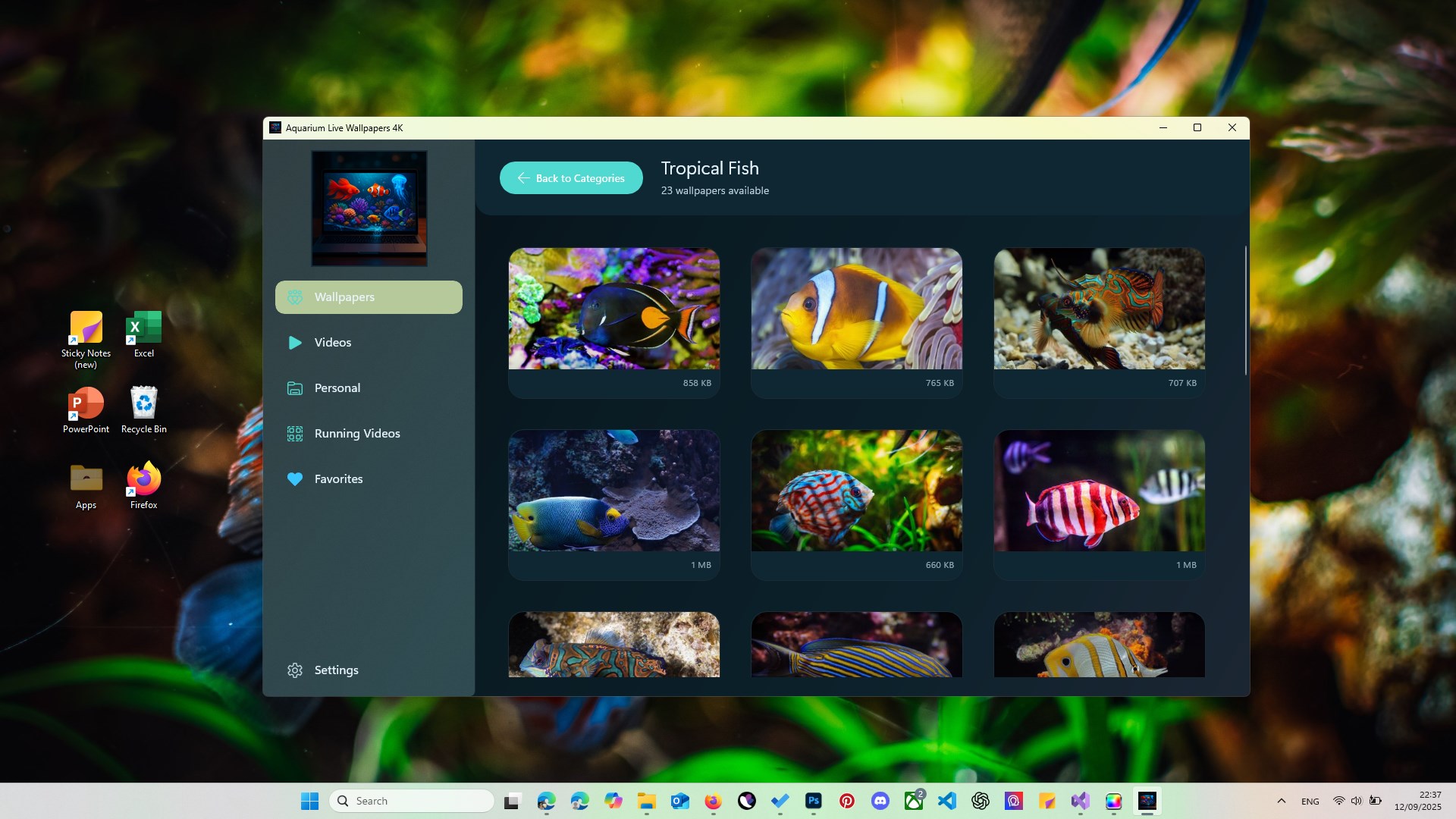
Task: Click the Running Videos grid icon
Action: point(295,433)
